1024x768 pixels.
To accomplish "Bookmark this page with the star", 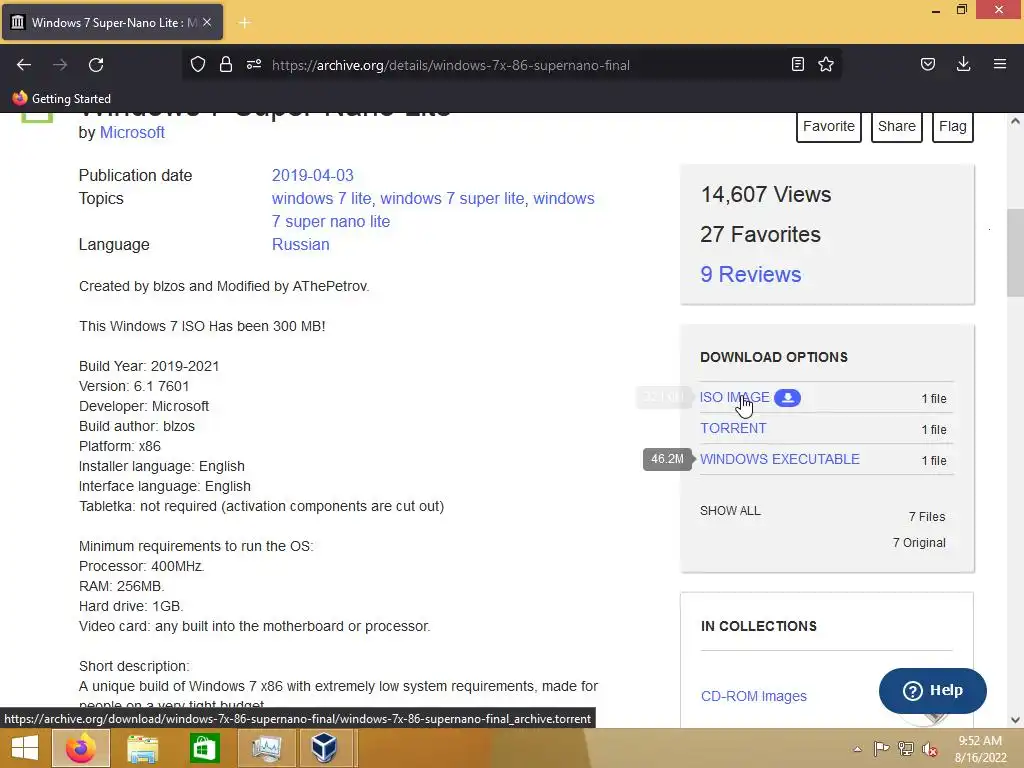I will 826,64.
